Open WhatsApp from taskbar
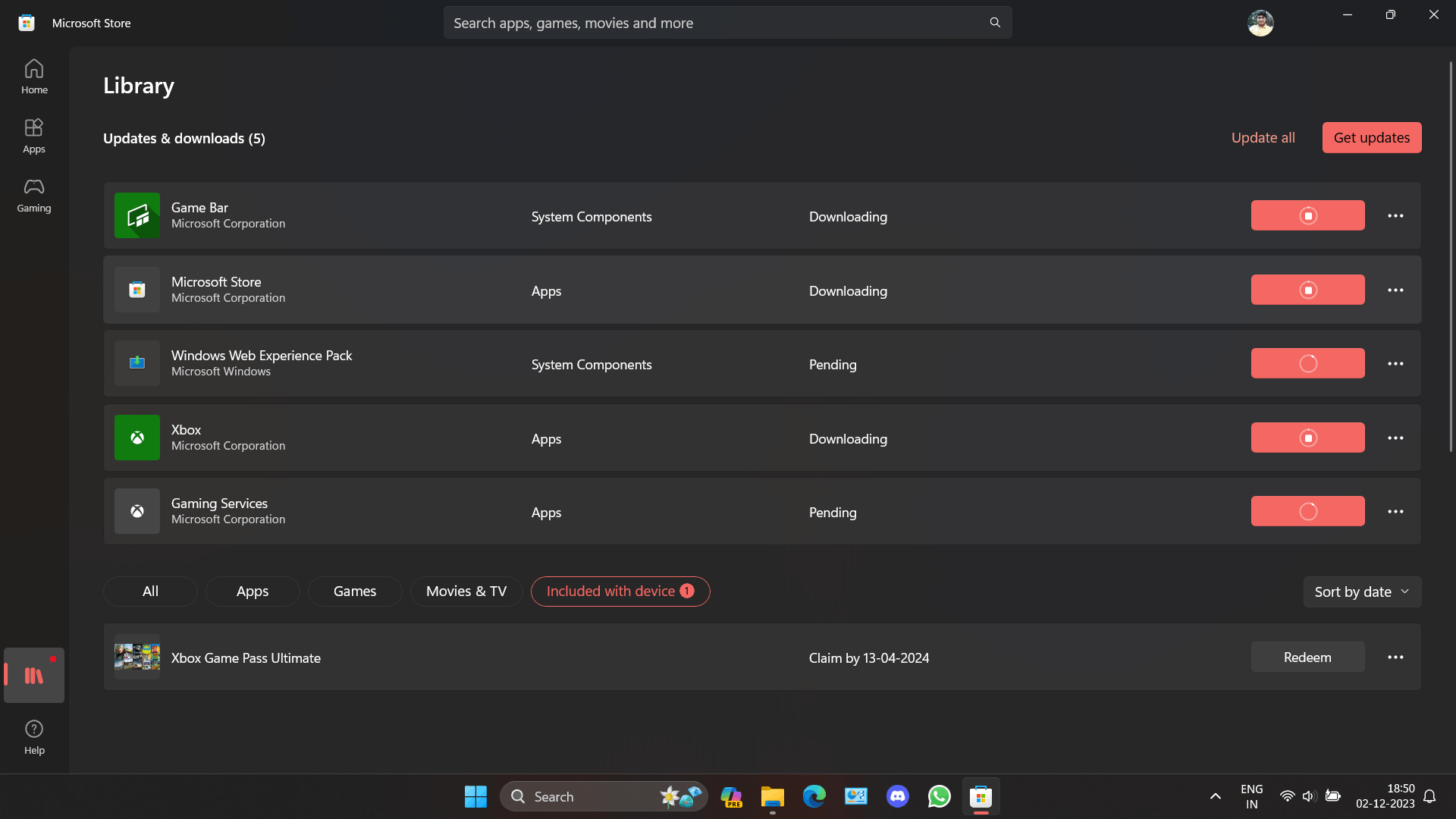Image resolution: width=1456 pixels, height=819 pixels. point(940,796)
